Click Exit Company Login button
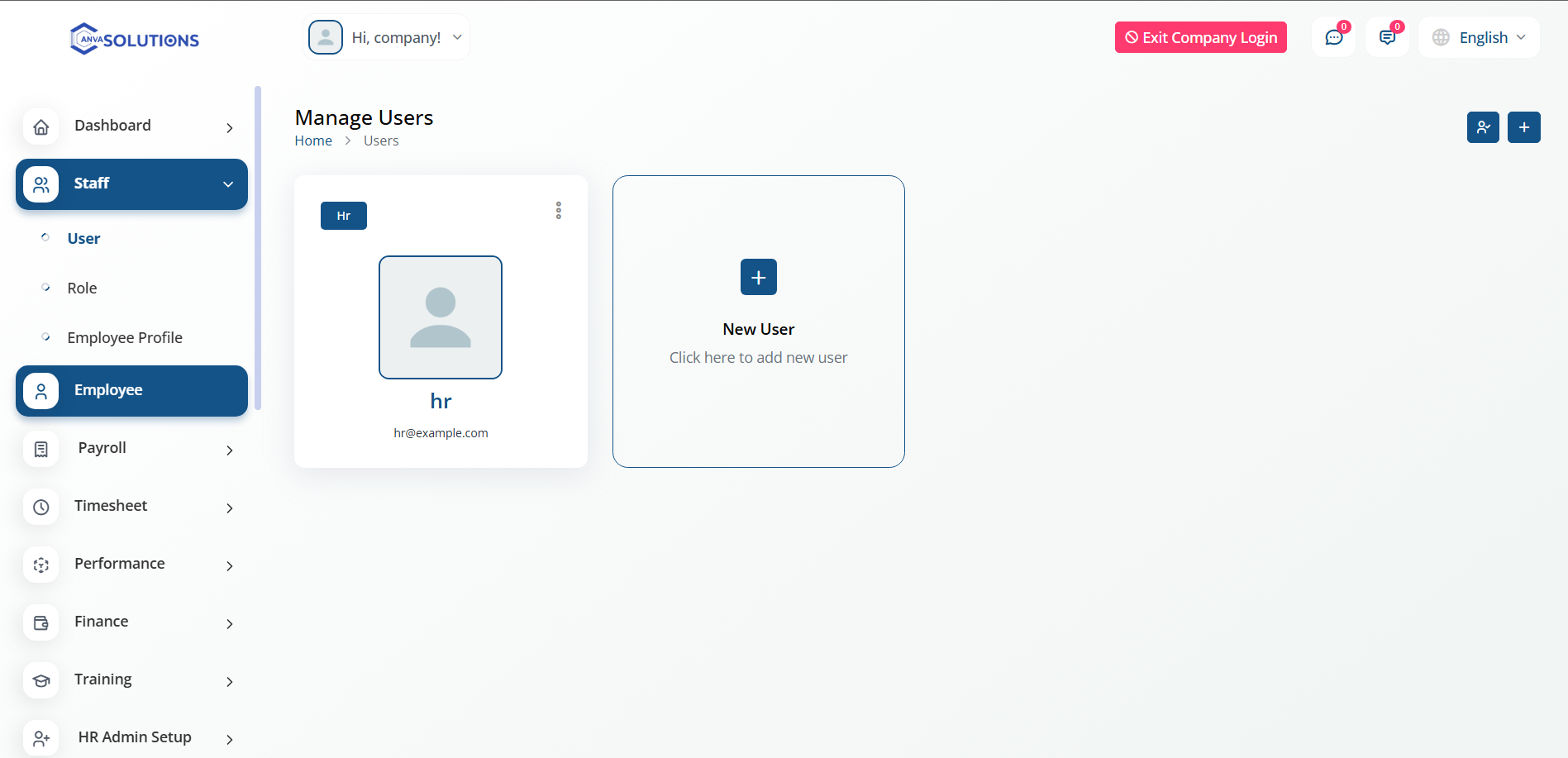The image size is (1568, 758). (1200, 38)
